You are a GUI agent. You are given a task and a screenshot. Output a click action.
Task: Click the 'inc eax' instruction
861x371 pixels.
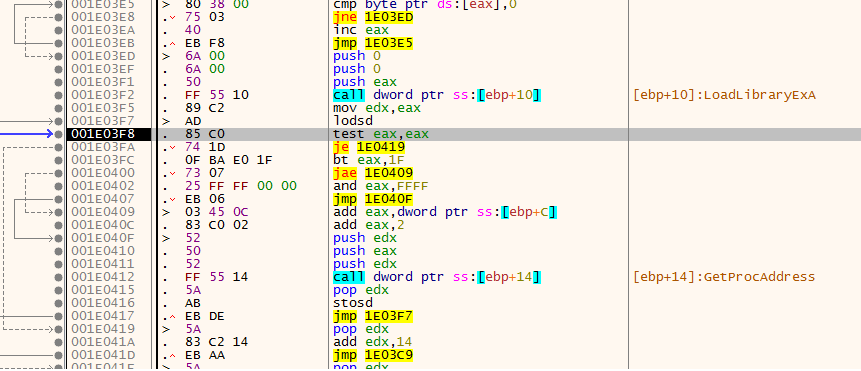tap(360, 30)
